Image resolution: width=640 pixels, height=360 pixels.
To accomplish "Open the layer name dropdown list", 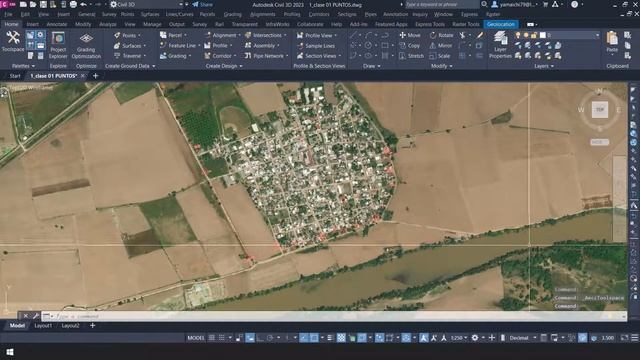I will [x=597, y=35].
